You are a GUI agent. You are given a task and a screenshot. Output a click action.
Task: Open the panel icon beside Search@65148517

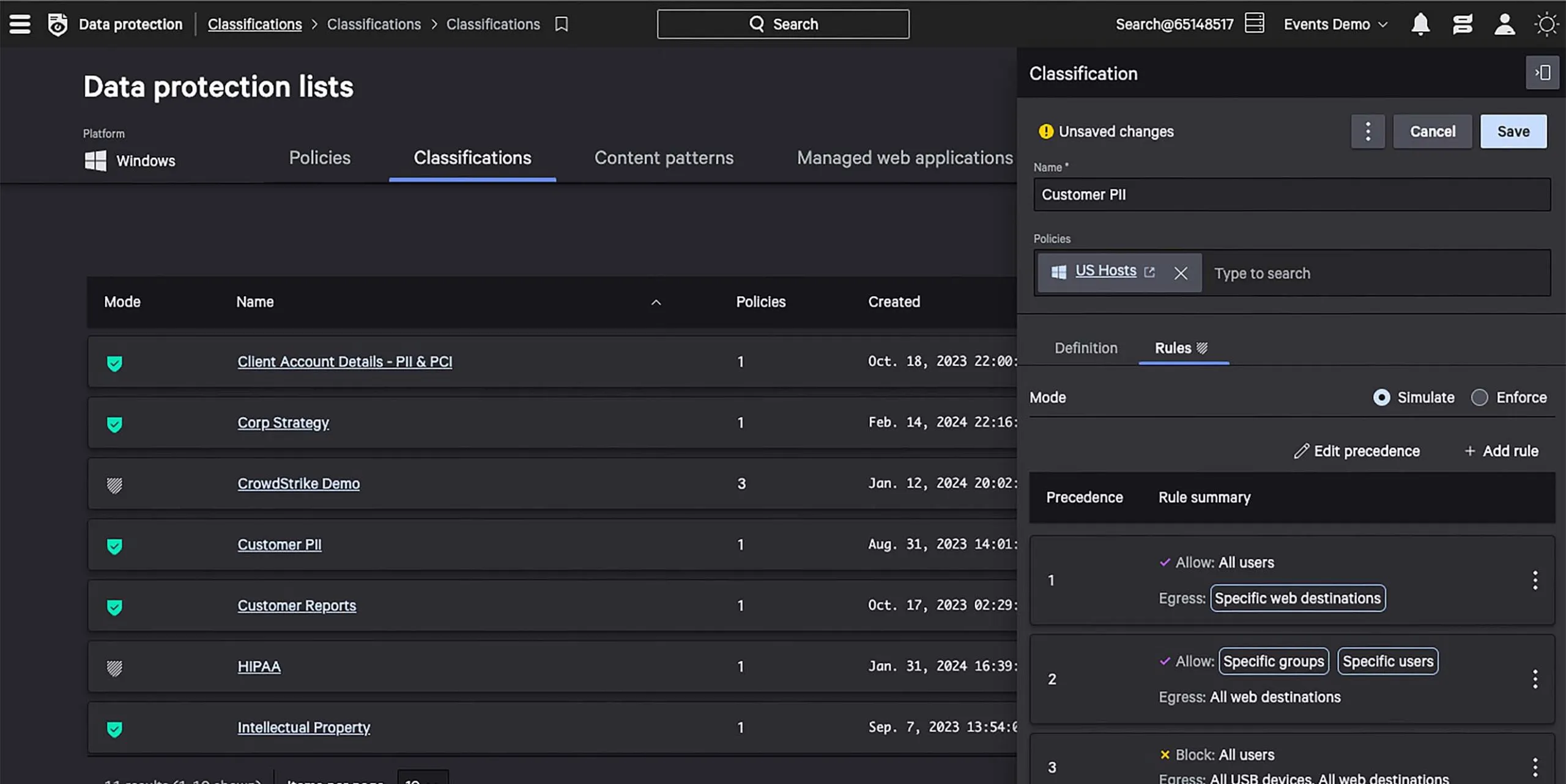(1254, 24)
